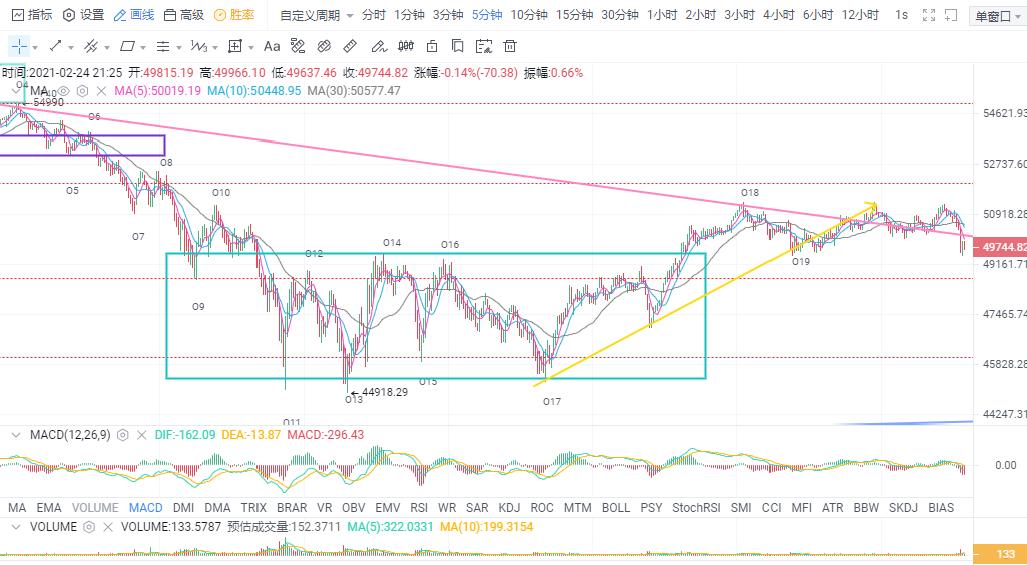The width and height of the screenshot is (1027, 565).
Task: Switch to the 1s timeframe
Action: (901, 14)
